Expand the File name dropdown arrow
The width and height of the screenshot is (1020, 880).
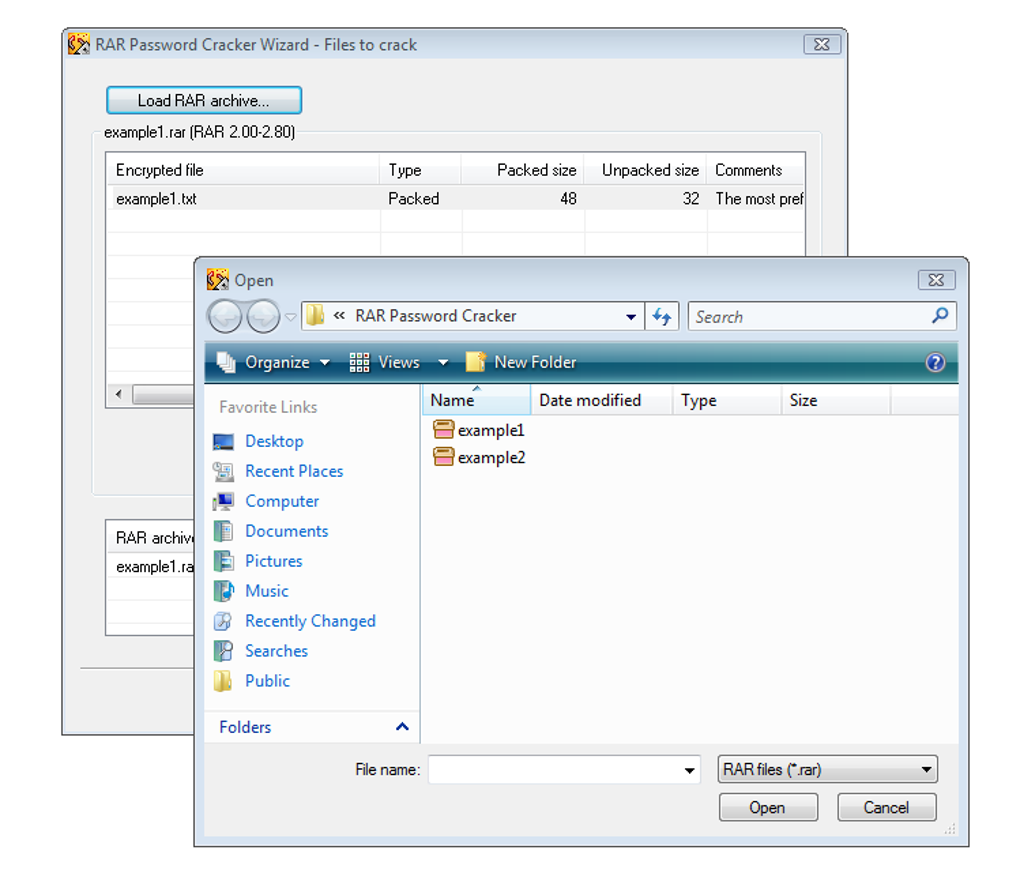690,771
